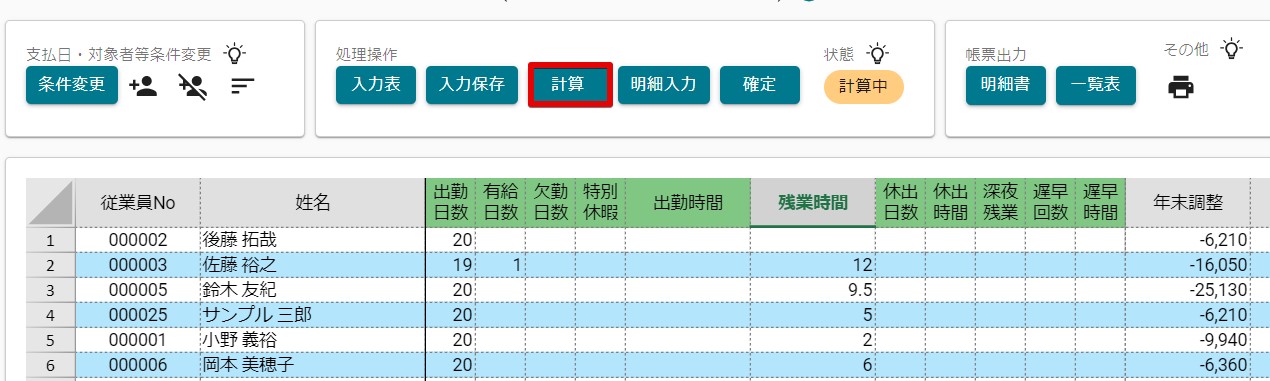Open the 一覧表 list report
This screenshot has height=381, width=1270.
tap(1096, 85)
